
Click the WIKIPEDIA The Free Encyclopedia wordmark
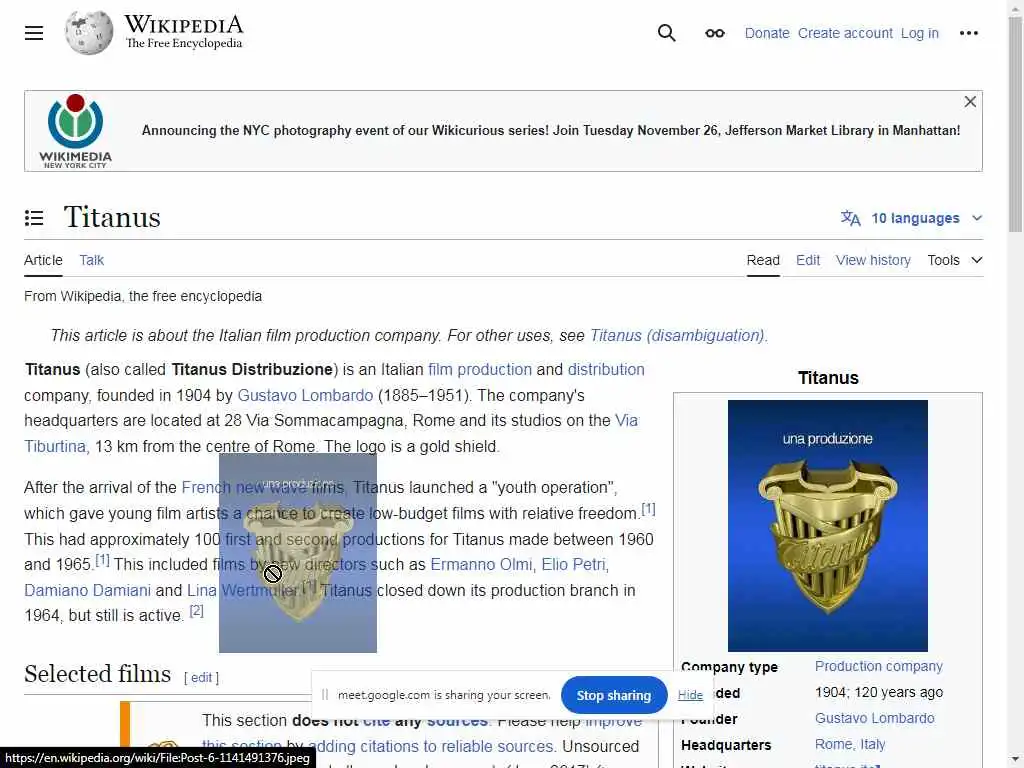[184, 32]
